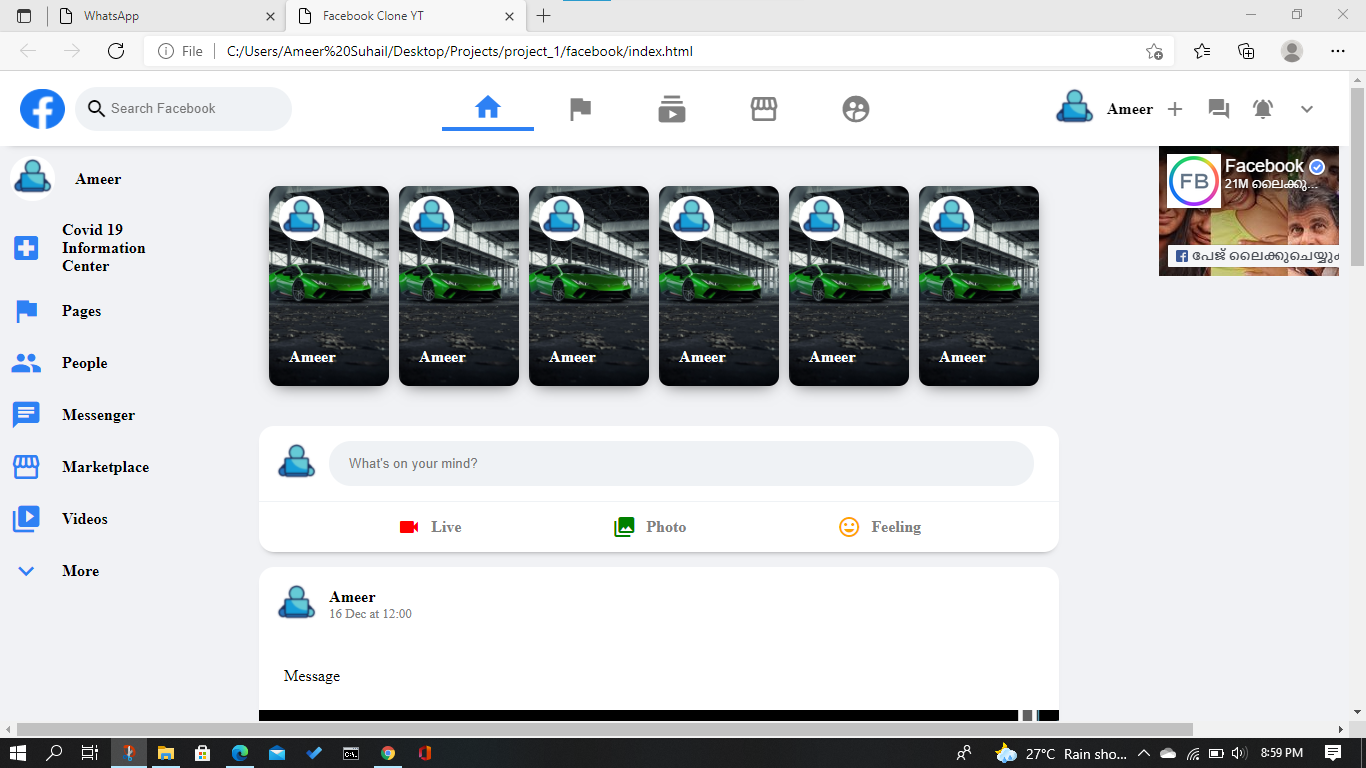Add this page to favorites star

pos(1154,51)
